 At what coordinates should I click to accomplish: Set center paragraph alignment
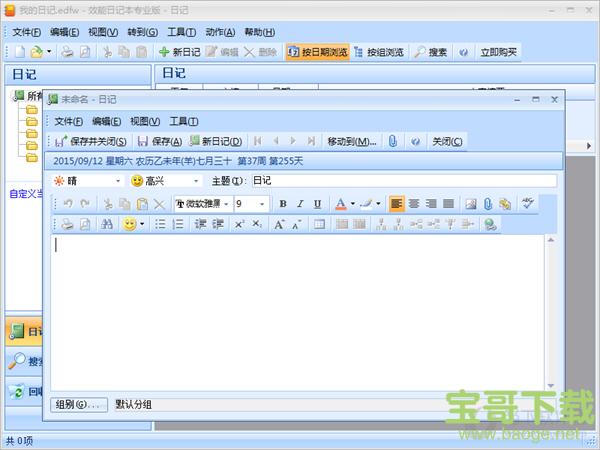(x=414, y=204)
